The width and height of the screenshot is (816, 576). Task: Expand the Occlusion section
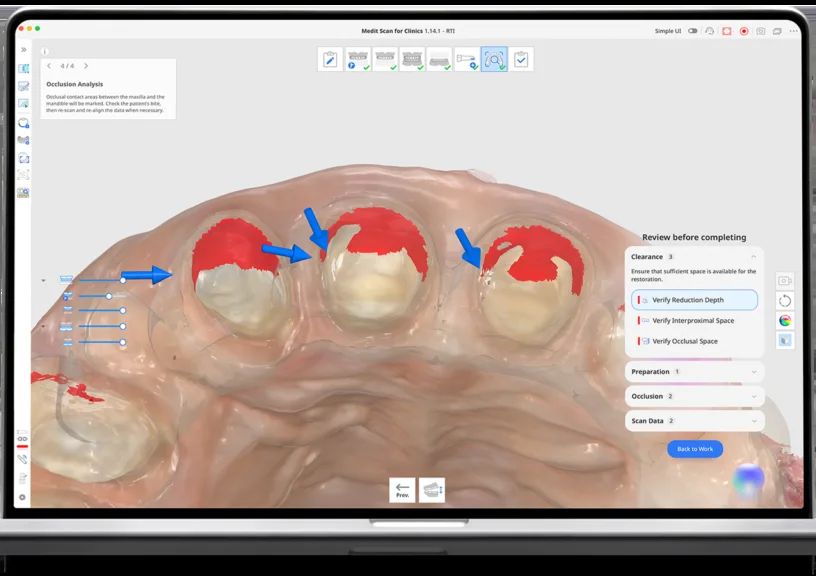(694, 396)
